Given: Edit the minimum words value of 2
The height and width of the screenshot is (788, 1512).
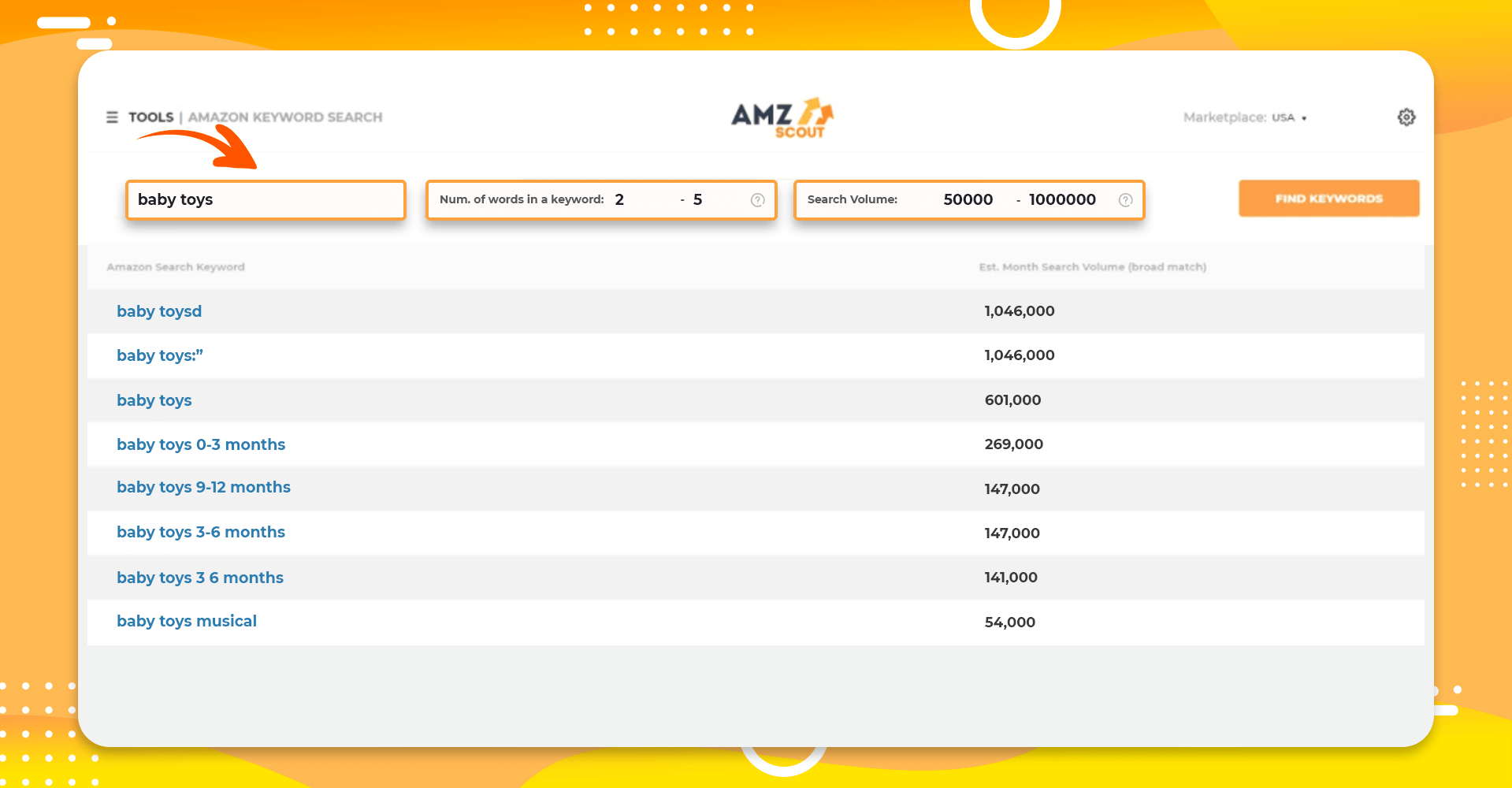Looking at the screenshot, I should click(619, 199).
